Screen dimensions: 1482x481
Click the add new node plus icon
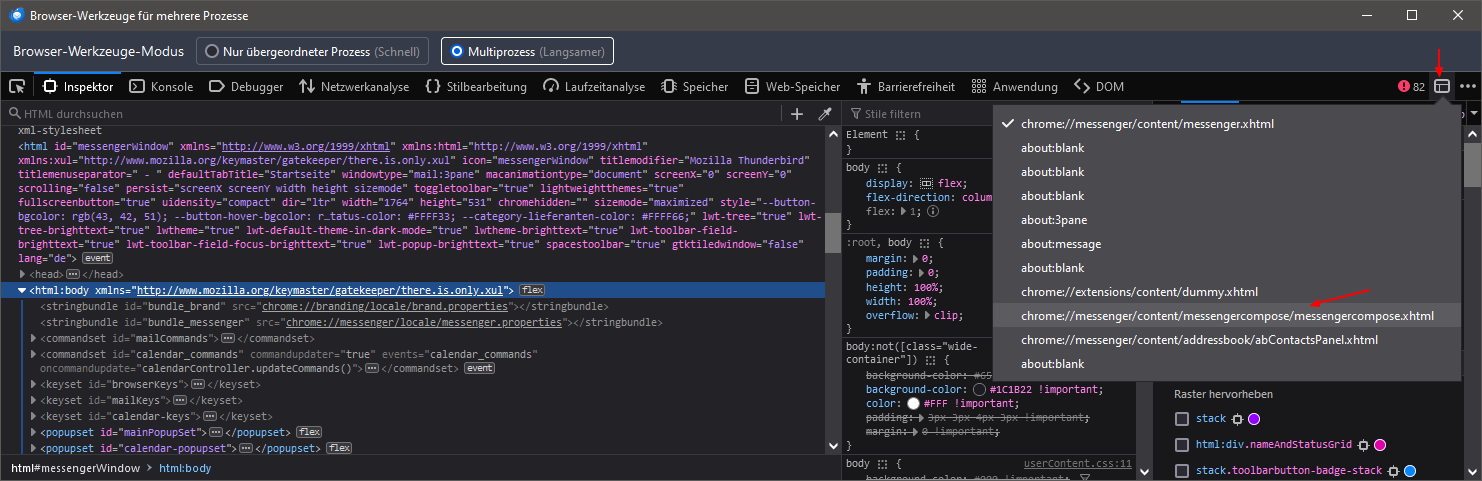click(x=797, y=114)
